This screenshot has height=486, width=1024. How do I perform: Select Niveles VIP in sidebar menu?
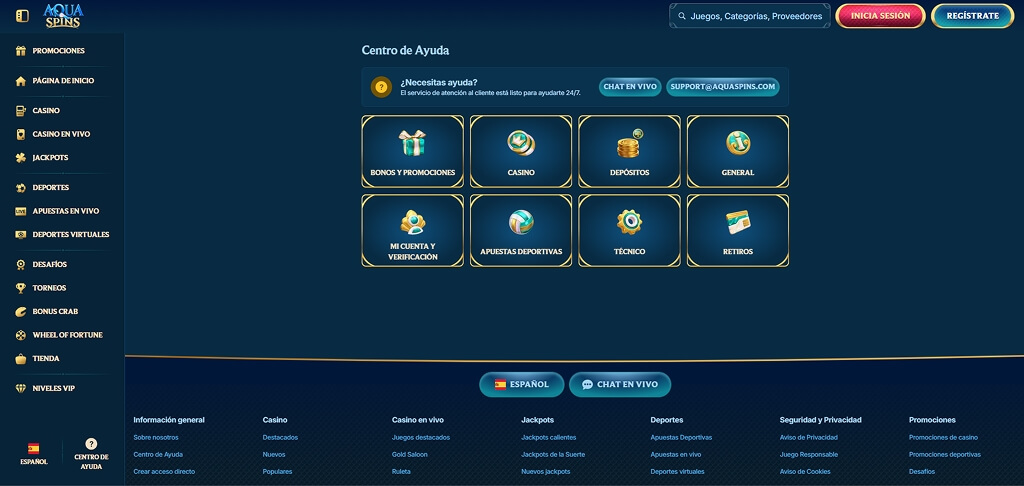pyautogui.click(x=54, y=389)
